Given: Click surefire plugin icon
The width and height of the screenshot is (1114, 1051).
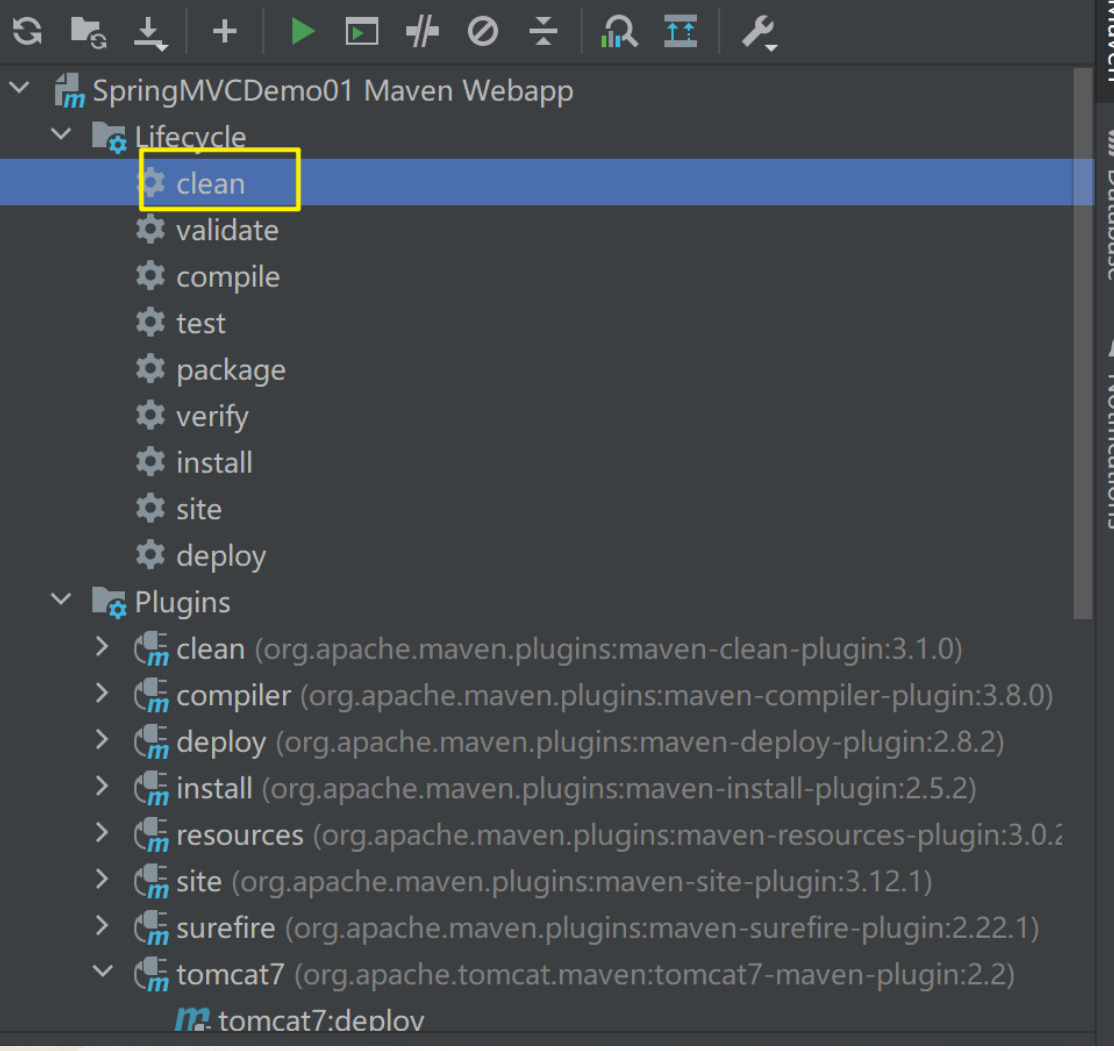Looking at the screenshot, I should (151, 928).
